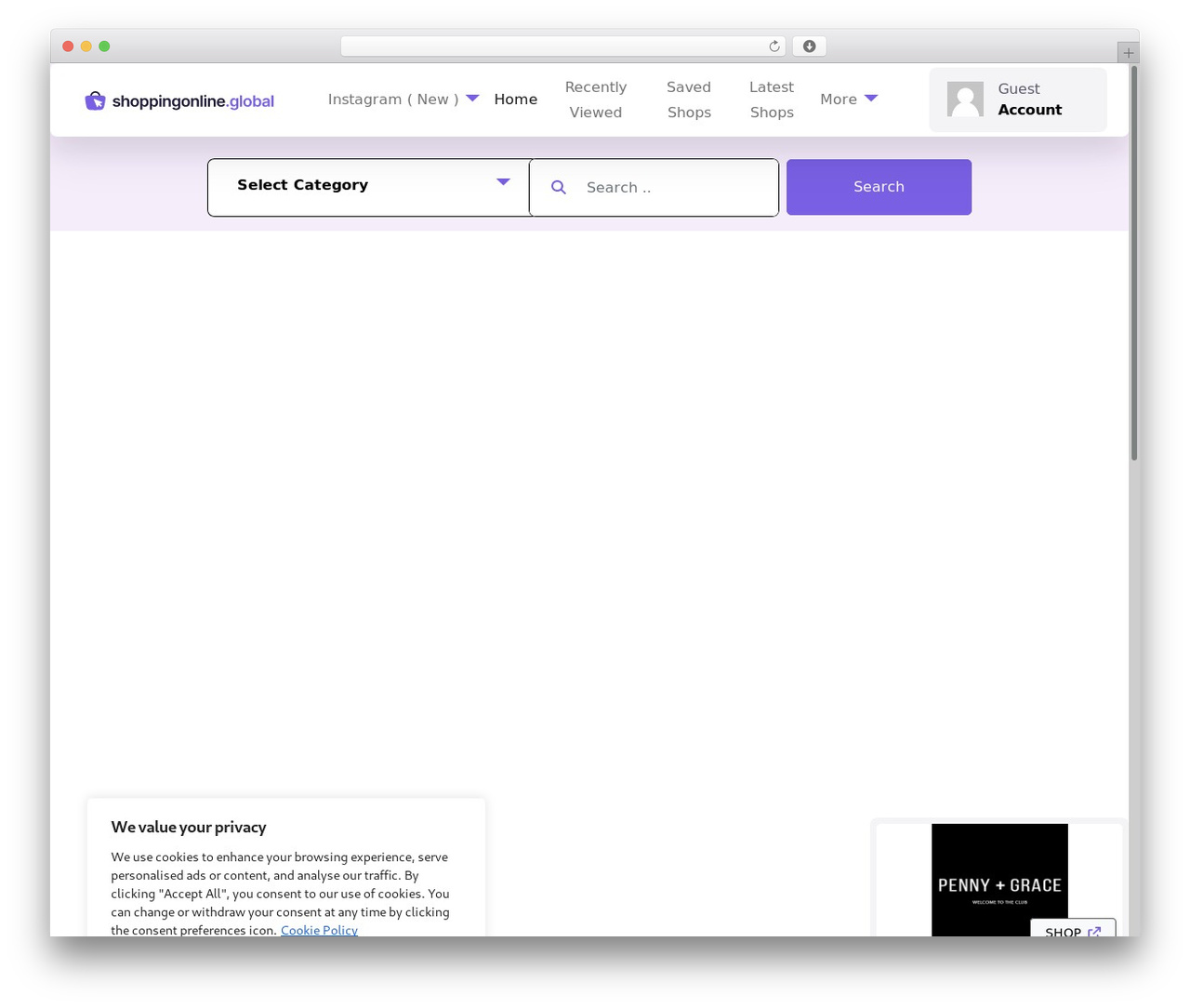This screenshot has width=1190, height=1008.
Task: Click the shoppingonline.global bag logo icon
Action: pyautogui.click(x=95, y=100)
